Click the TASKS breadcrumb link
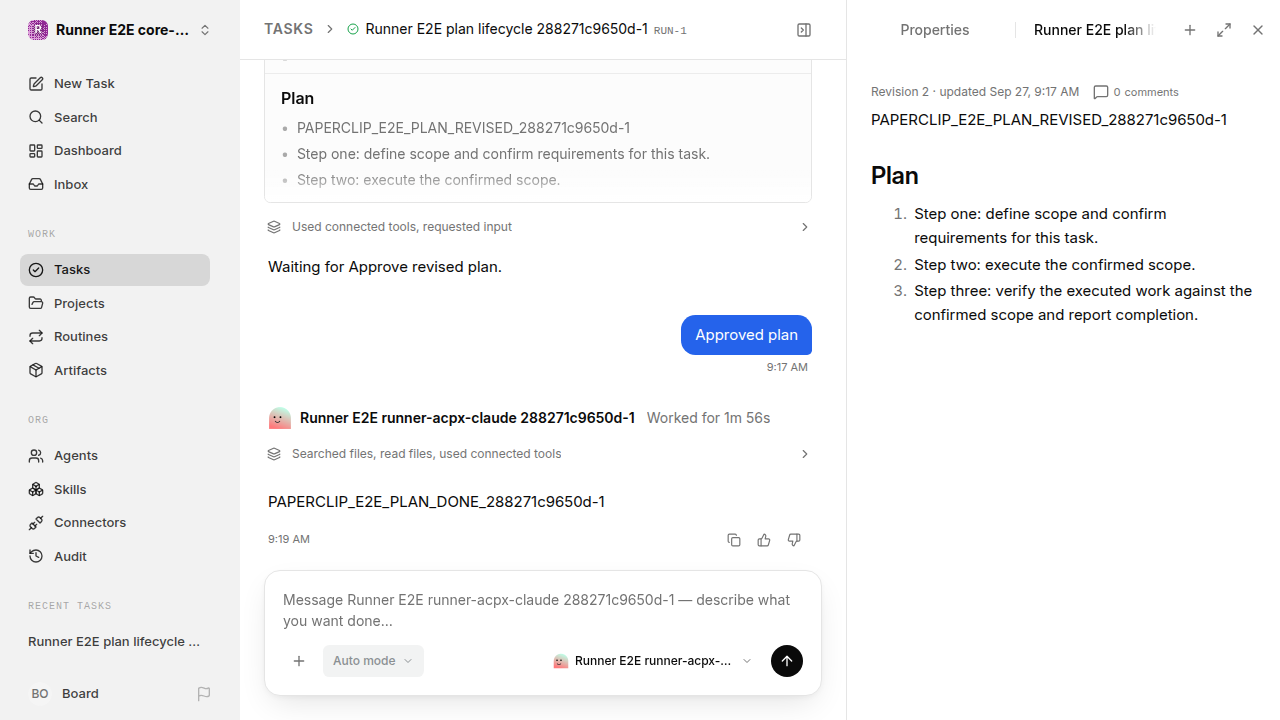 (x=288, y=30)
